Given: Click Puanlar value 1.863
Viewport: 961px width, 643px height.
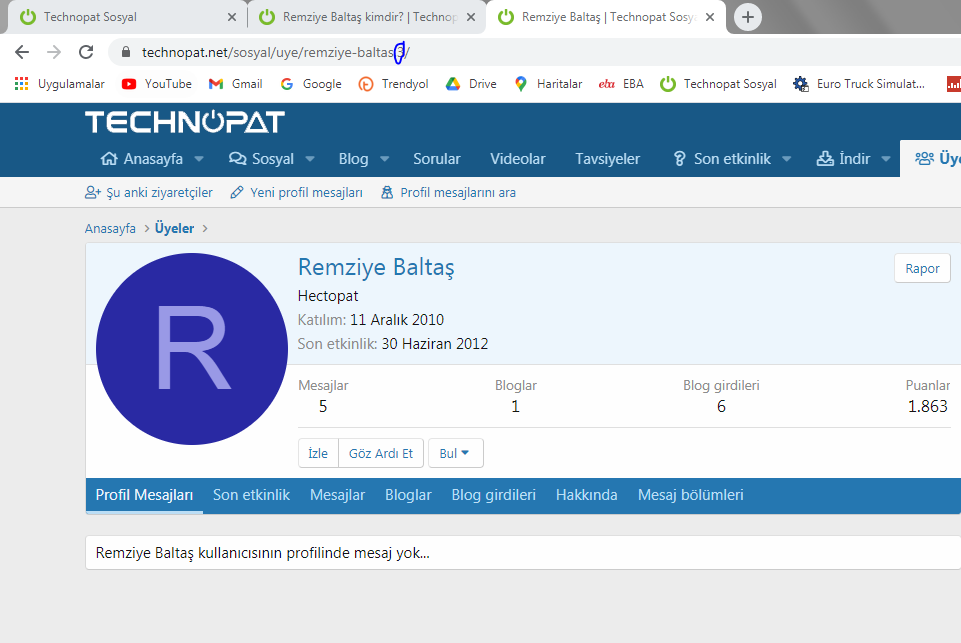Looking at the screenshot, I should pyautogui.click(x=927, y=406).
